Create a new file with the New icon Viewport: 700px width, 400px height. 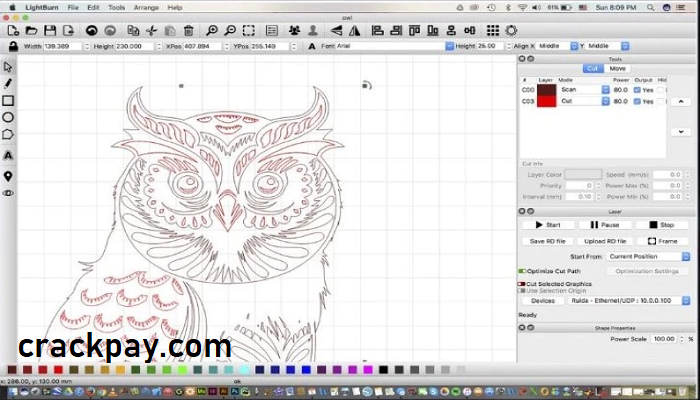click(13, 30)
